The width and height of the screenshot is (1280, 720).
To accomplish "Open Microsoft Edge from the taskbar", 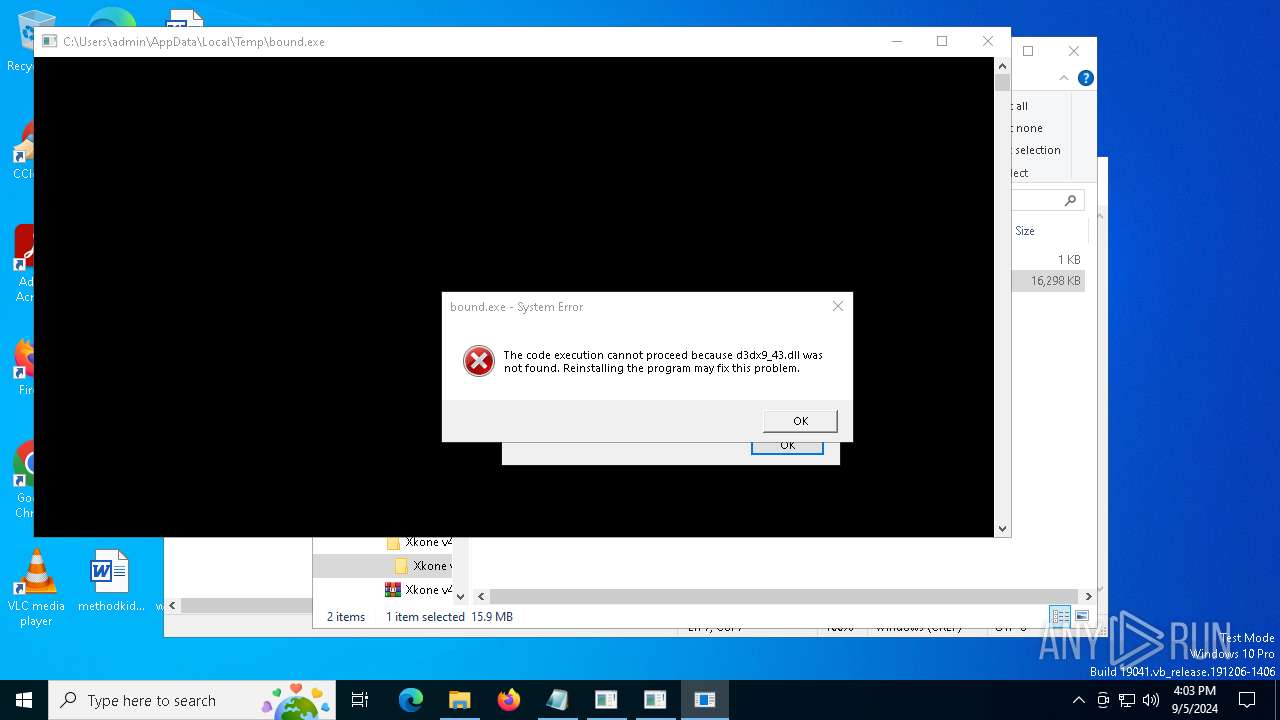I will [411, 700].
